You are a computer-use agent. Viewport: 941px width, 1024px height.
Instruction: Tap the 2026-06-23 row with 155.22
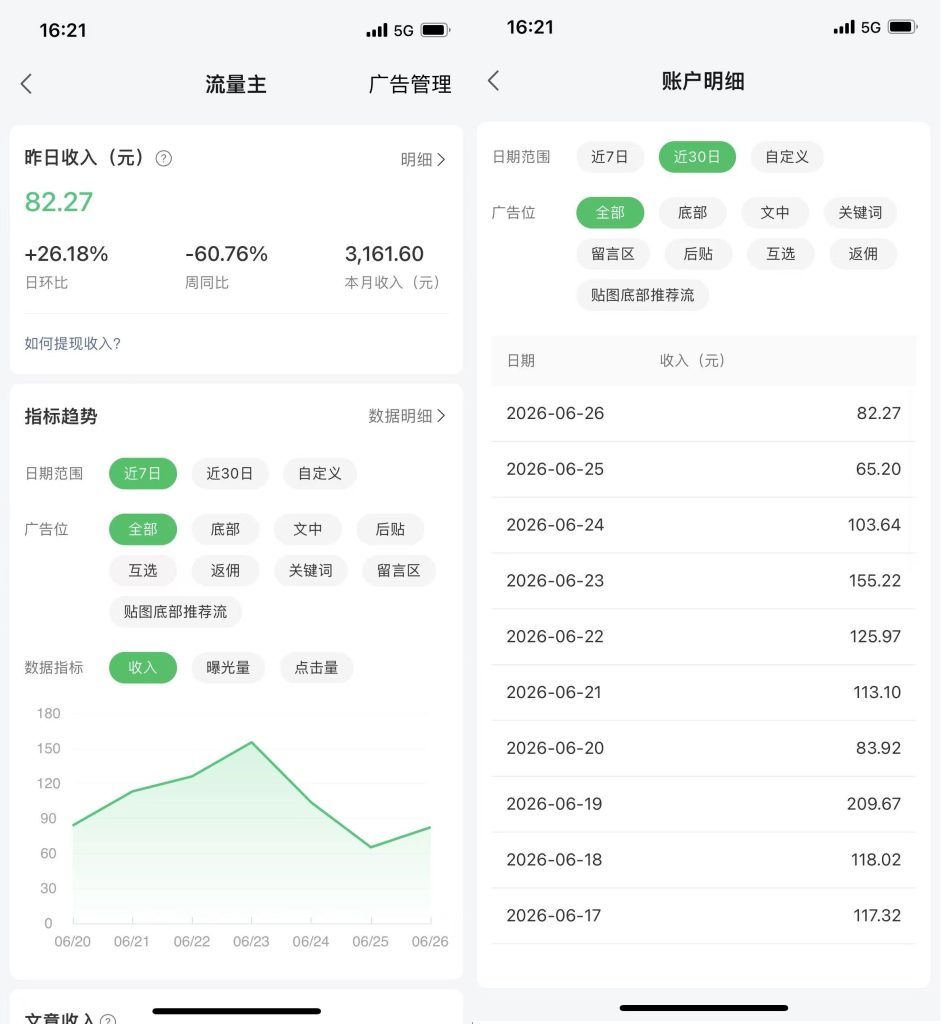pos(703,581)
